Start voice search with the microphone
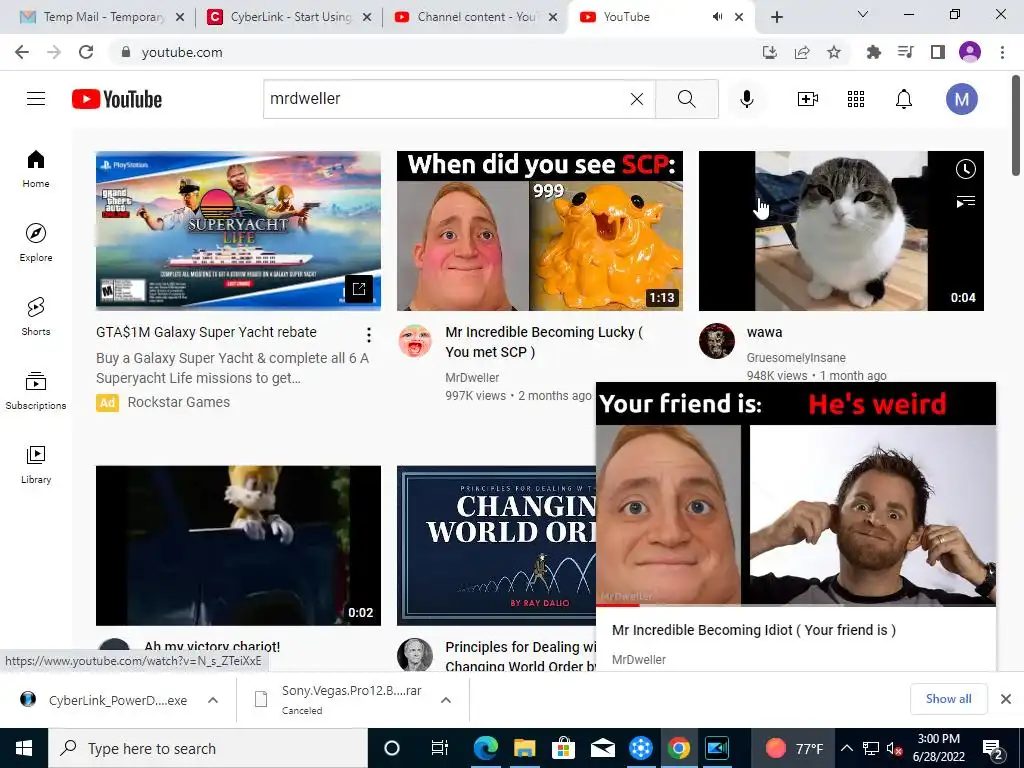The width and height of the screenshot is (1024, 768). (746, 99)
